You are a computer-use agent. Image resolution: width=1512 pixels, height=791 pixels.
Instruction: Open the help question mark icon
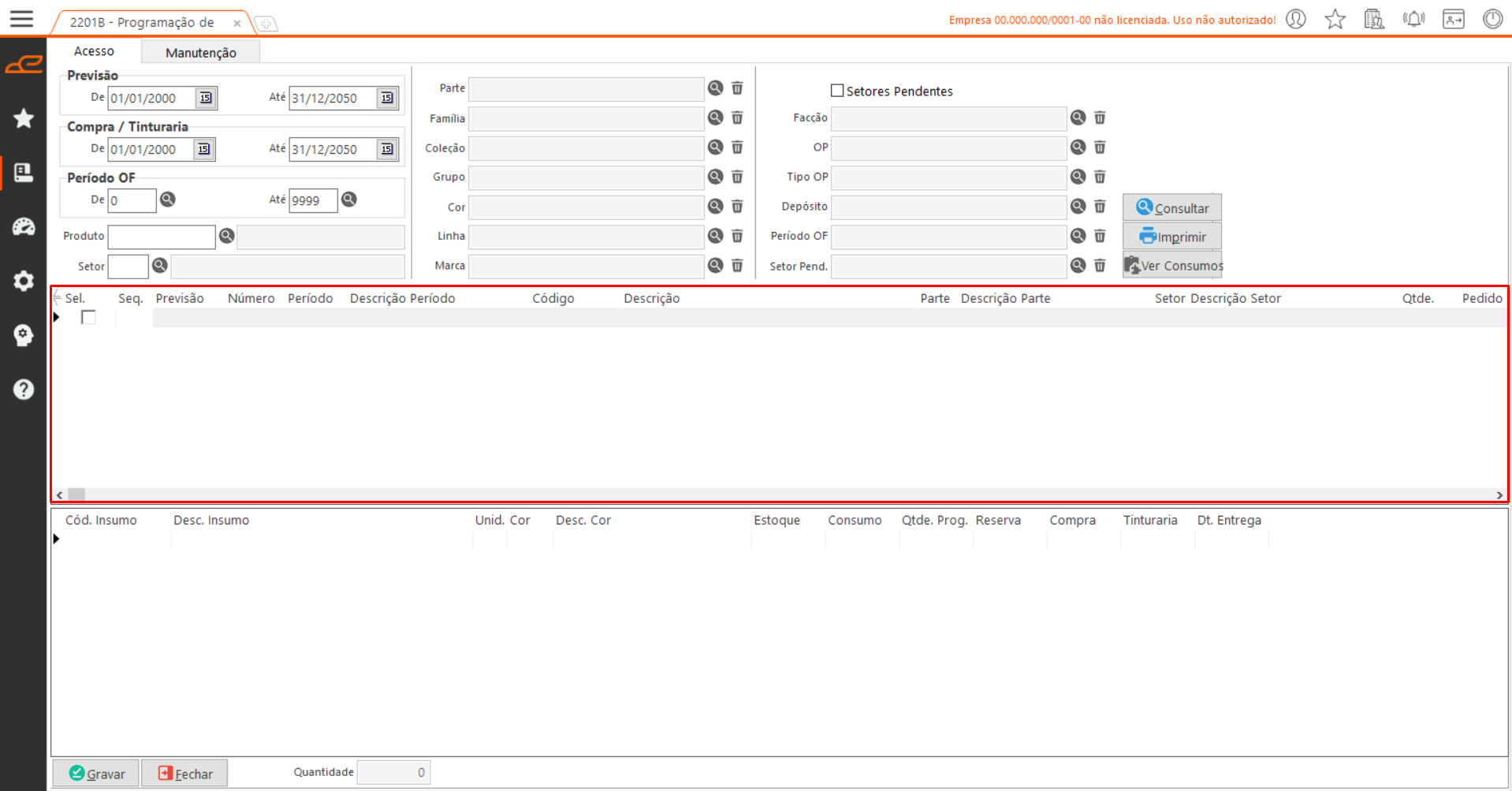coord(24,390)
